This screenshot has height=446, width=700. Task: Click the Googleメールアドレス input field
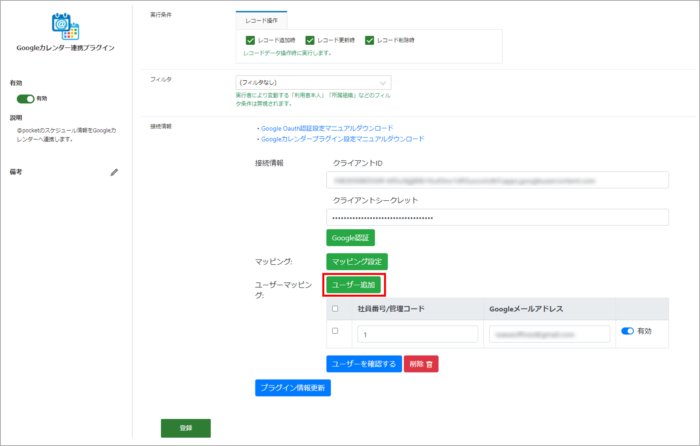(x=549, y=334)
